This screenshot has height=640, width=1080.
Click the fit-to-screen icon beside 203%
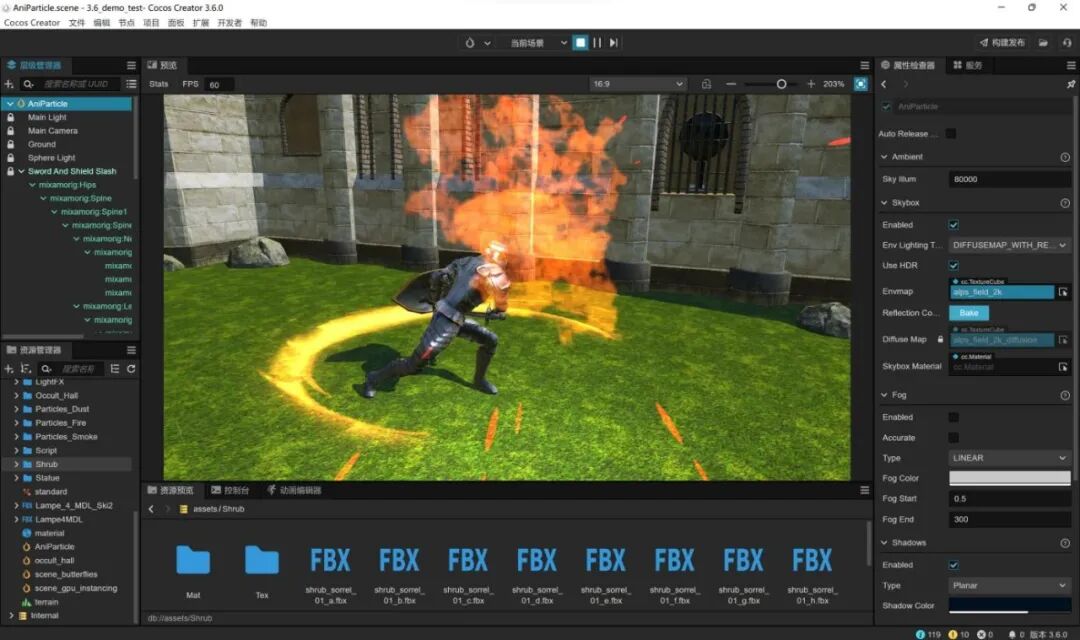pos(861,84)
